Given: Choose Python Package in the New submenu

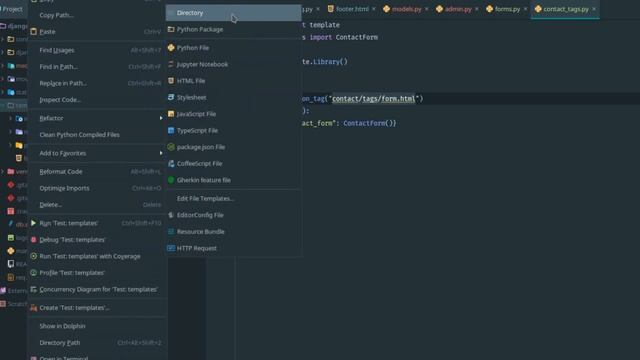Looking at the screenshot, I should pyautogui.click(x=233, y=29).
